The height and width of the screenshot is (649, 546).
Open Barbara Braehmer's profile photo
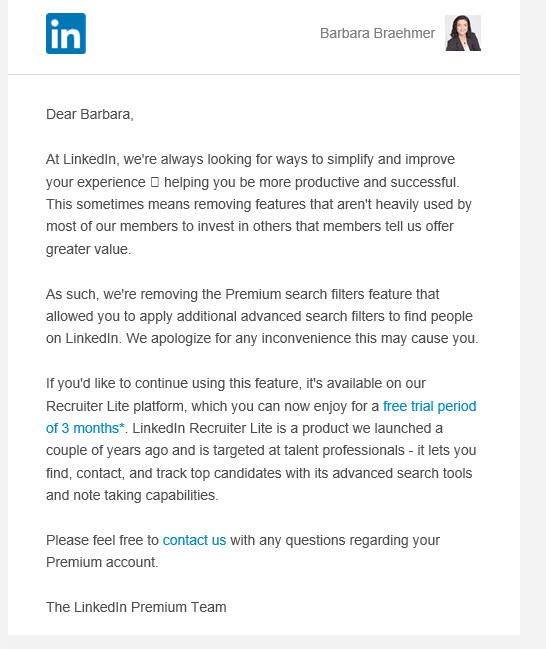tap(463, 33)
